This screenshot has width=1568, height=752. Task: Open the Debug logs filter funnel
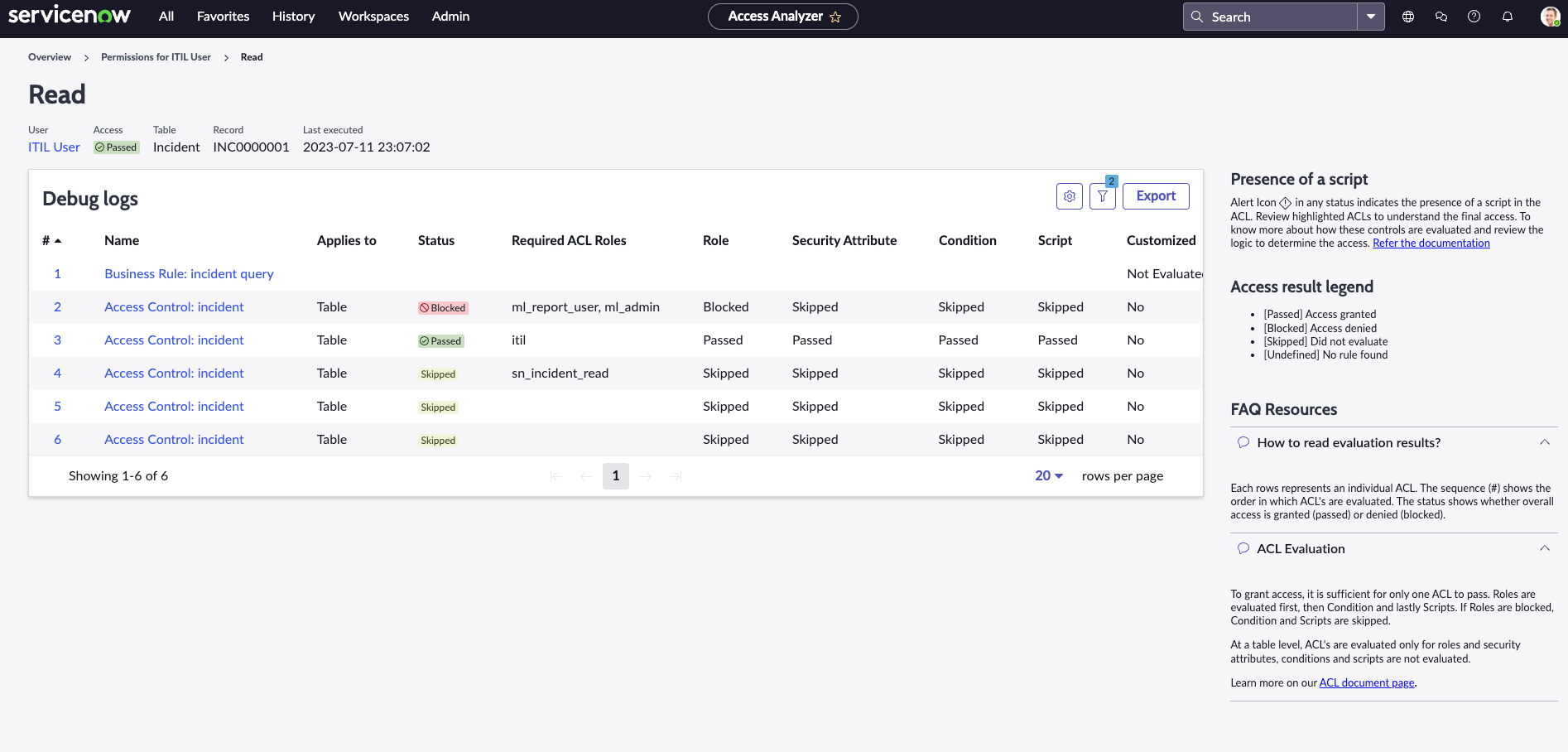pyautogui.click(x=1103, y=196)
